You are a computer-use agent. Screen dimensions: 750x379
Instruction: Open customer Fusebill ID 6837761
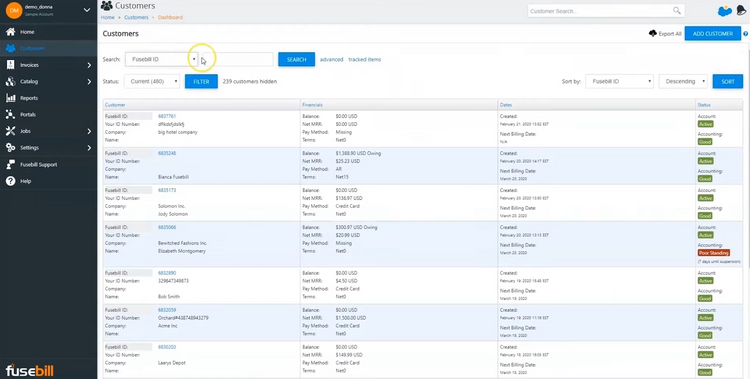(x=167, y=116)
